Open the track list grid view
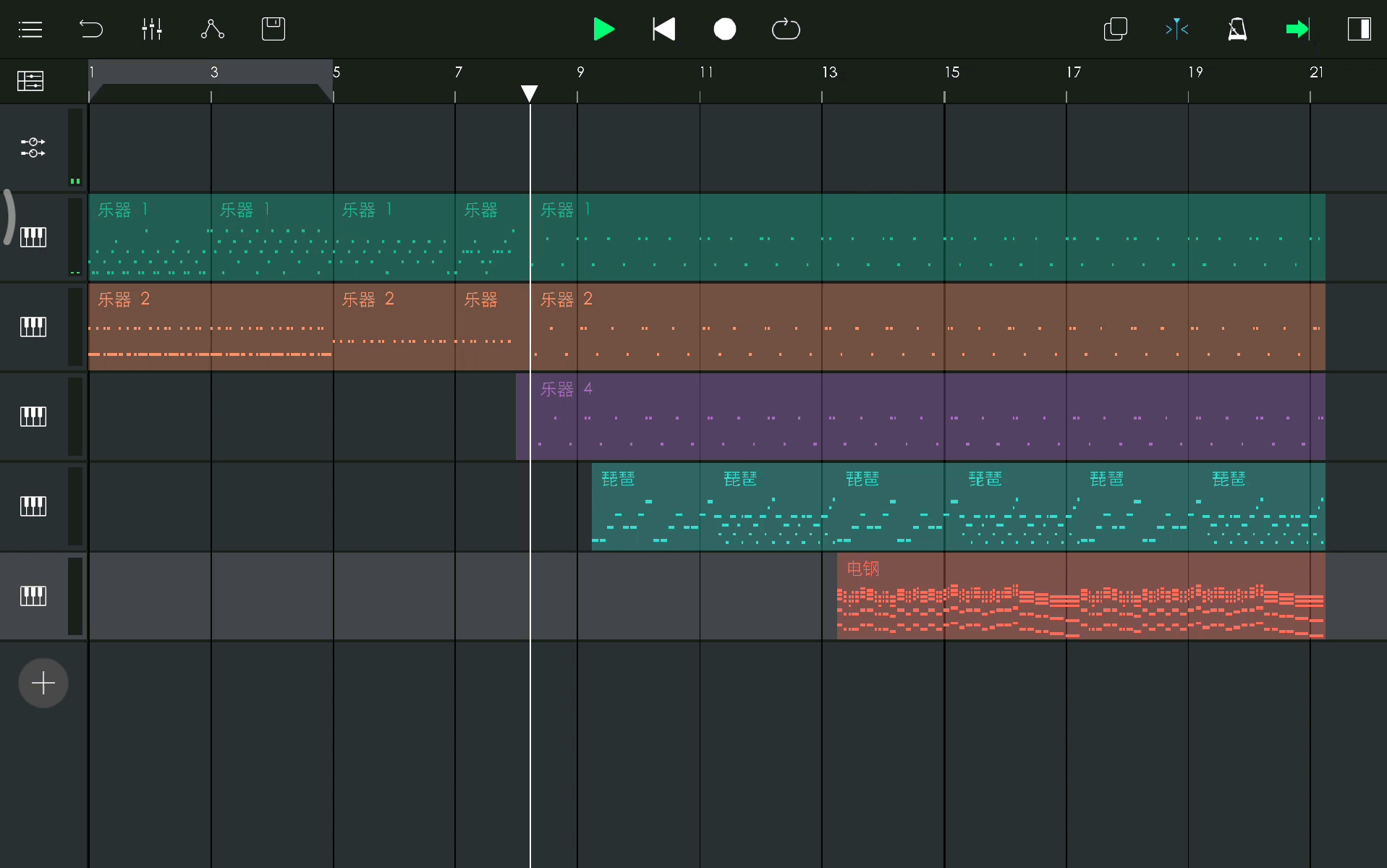The width and height of the screenshot is (1387, 868). pos(30,81)
